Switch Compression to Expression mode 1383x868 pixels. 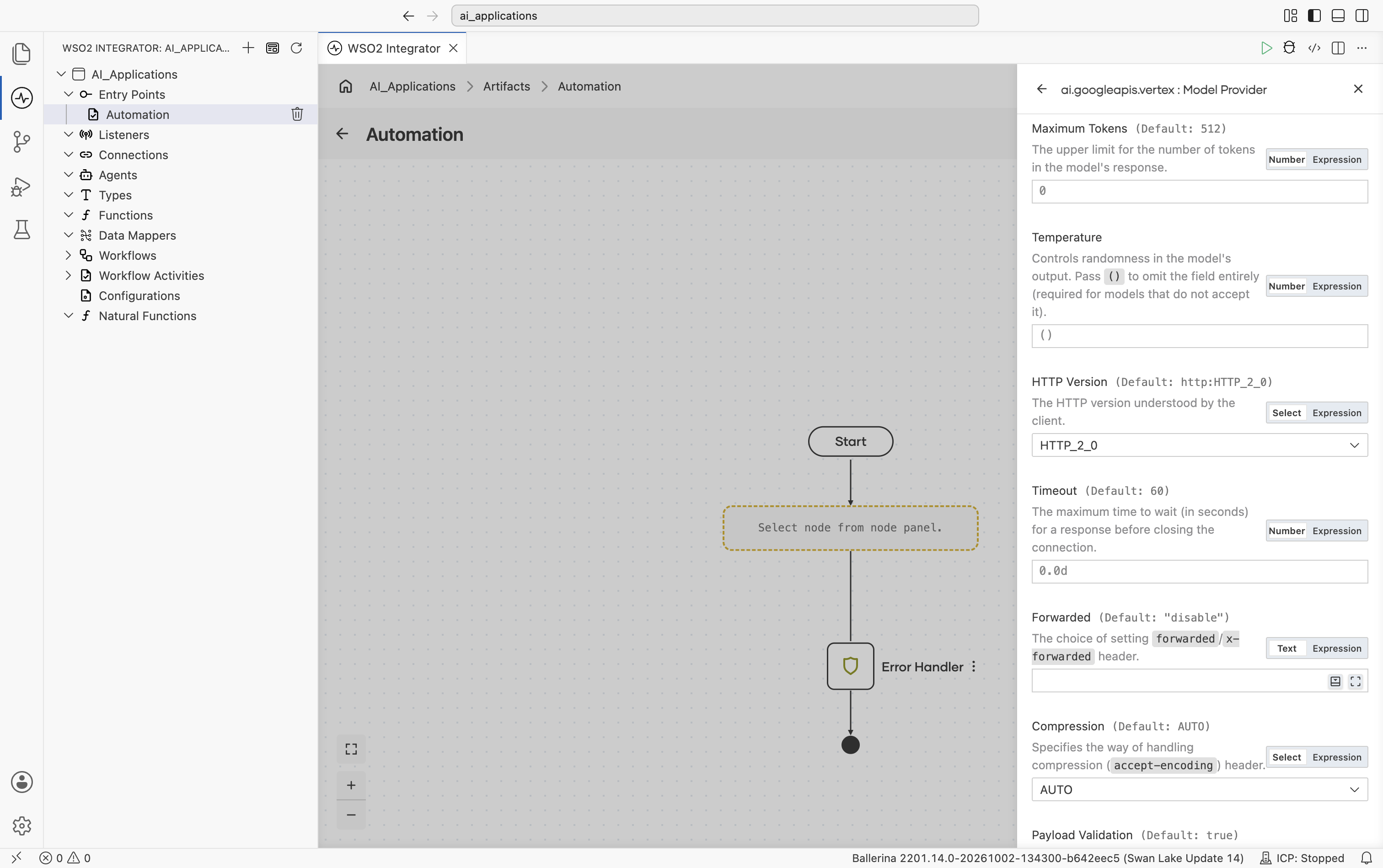pos(1336,757)
